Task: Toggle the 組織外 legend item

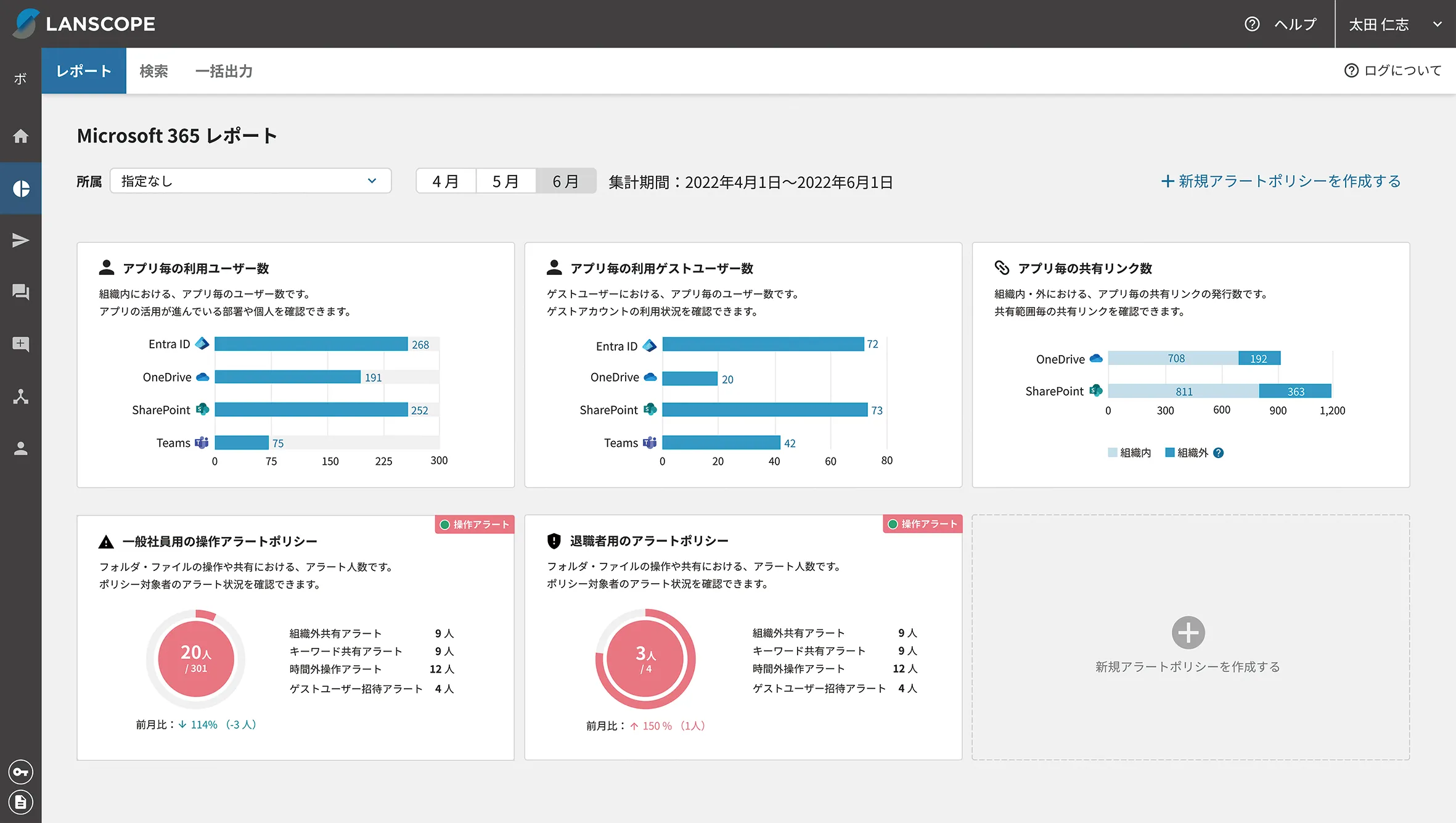Action: (x=1187, y=453)
